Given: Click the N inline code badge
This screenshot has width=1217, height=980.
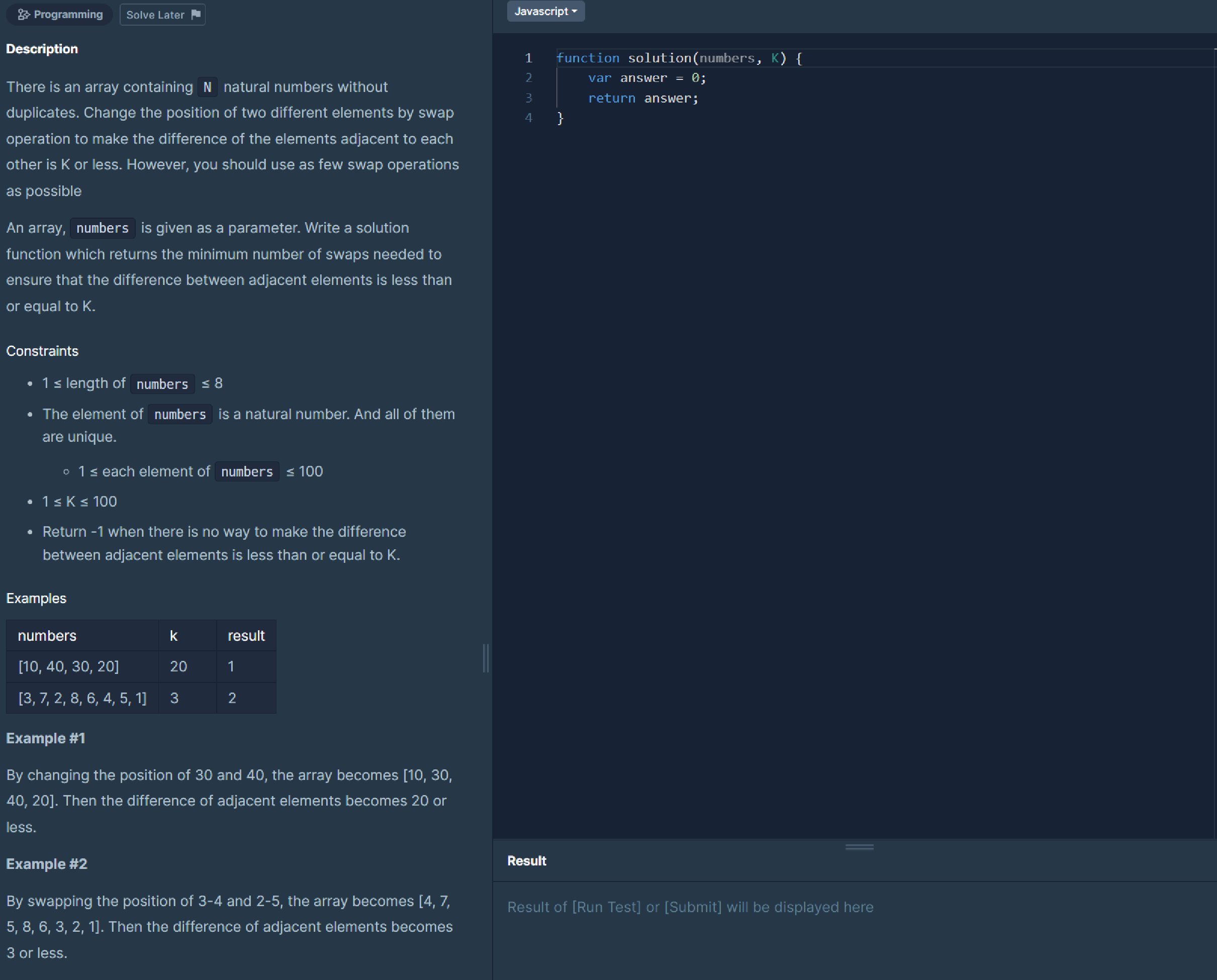Looking at the screenshot, I should [x=207, y=87].
